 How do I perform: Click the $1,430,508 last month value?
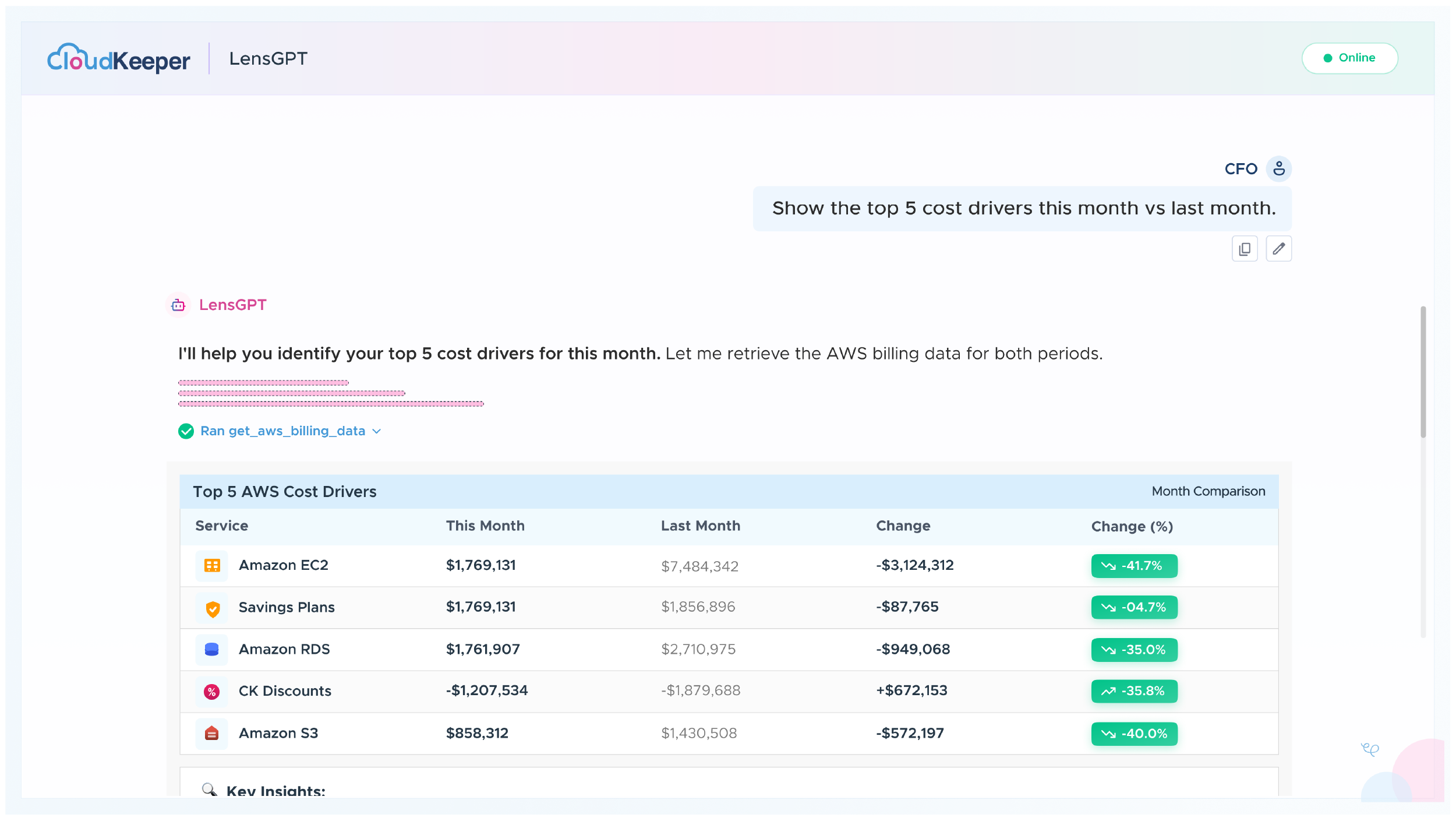[x=699, y=733]
